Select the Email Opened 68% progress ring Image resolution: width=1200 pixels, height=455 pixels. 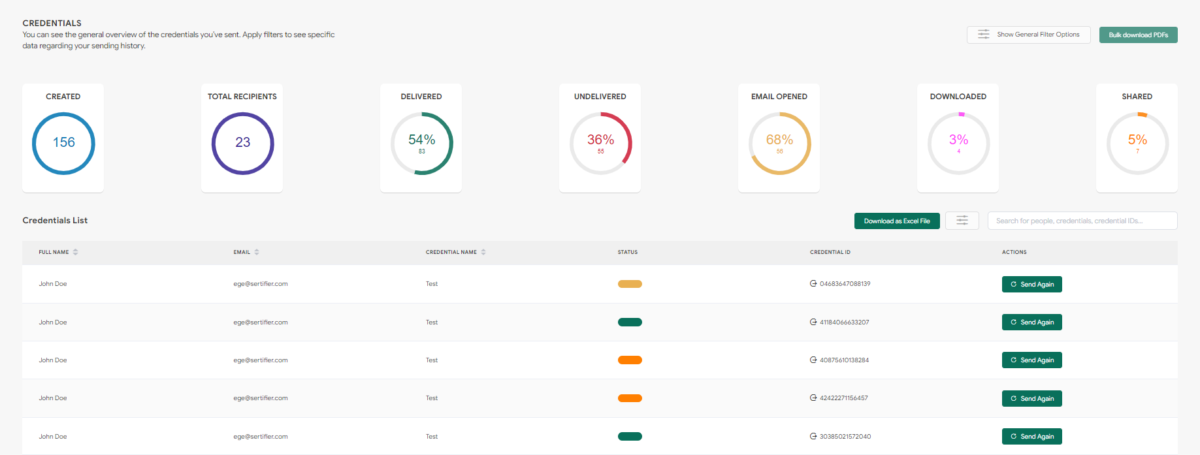[x=779, y=143]
